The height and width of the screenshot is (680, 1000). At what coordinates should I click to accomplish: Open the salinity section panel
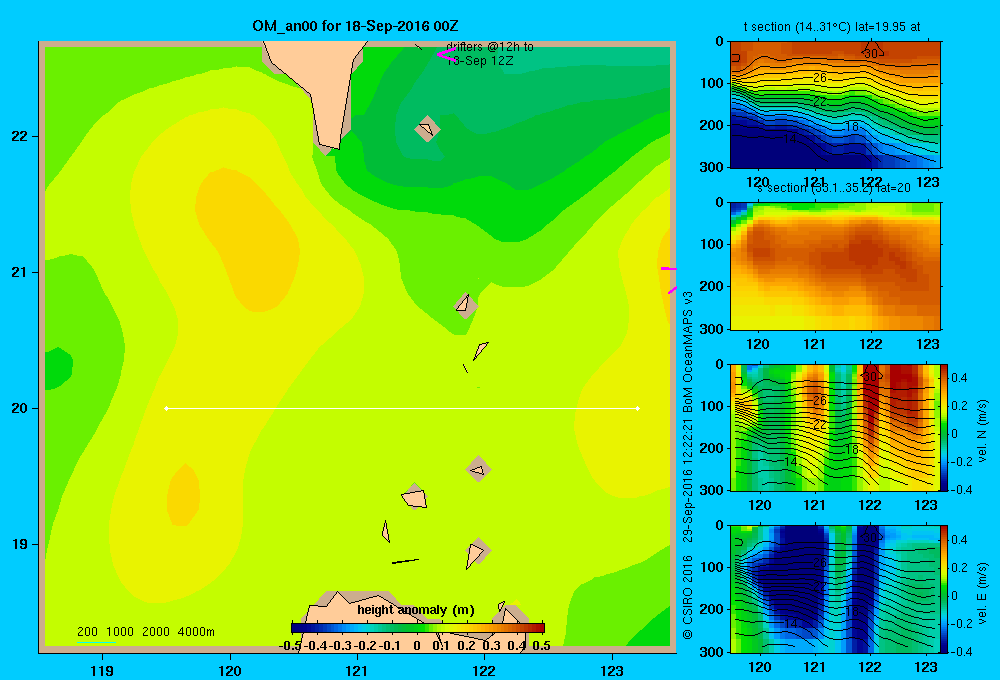(x=835, y=266)
